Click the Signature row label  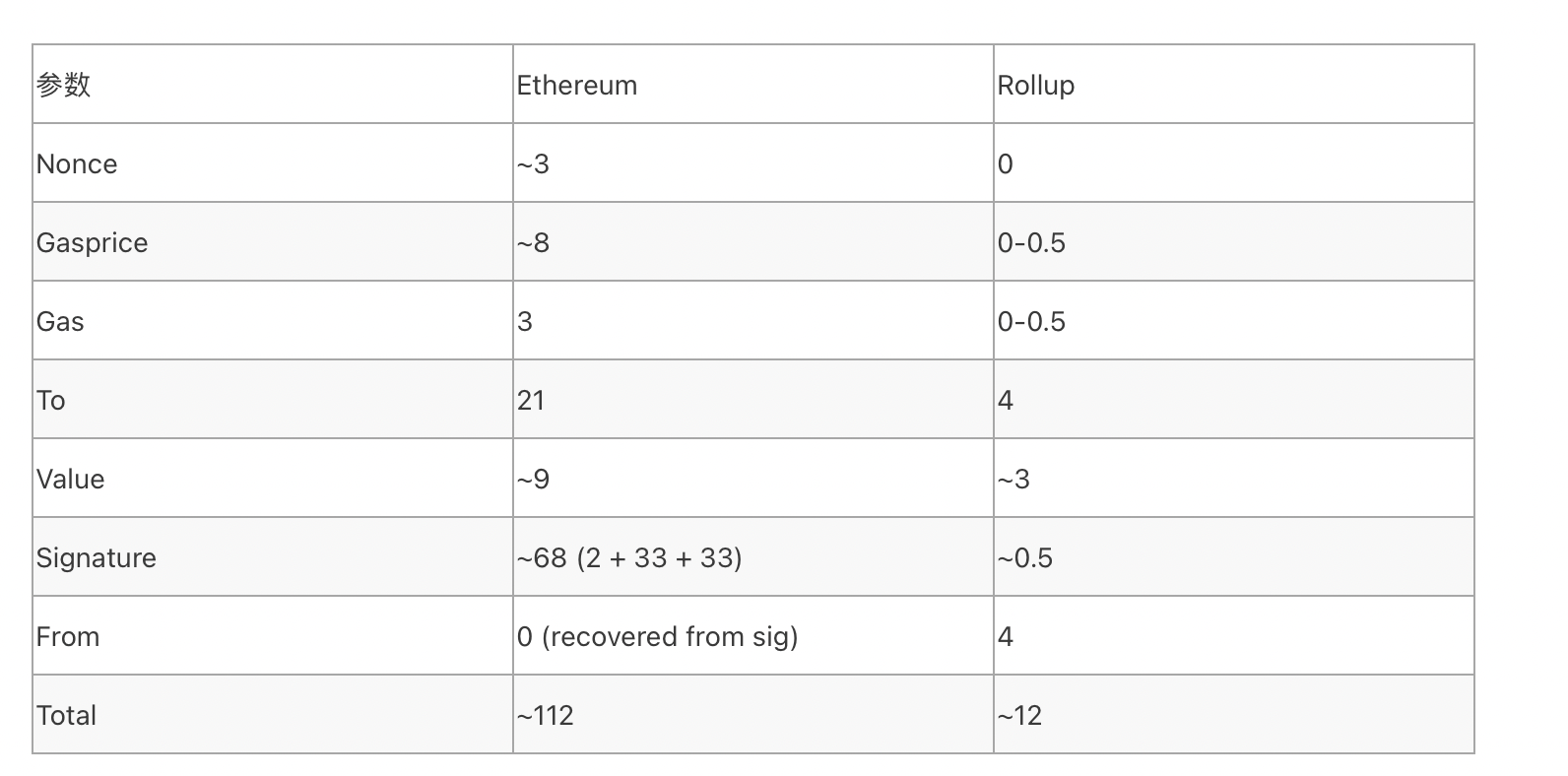97,558
